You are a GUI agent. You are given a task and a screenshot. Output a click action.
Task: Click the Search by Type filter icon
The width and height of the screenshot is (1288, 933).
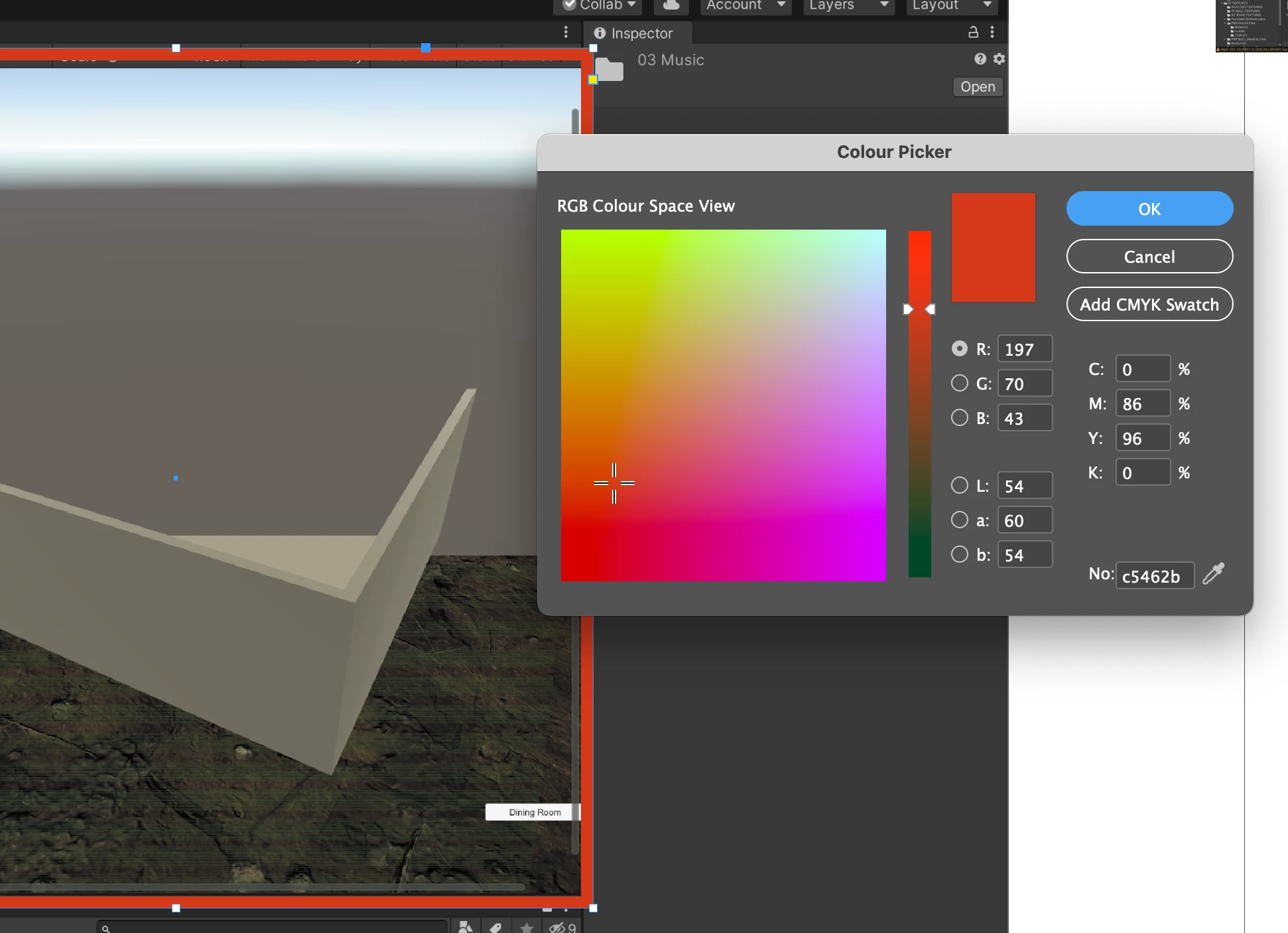coord(466,927)
